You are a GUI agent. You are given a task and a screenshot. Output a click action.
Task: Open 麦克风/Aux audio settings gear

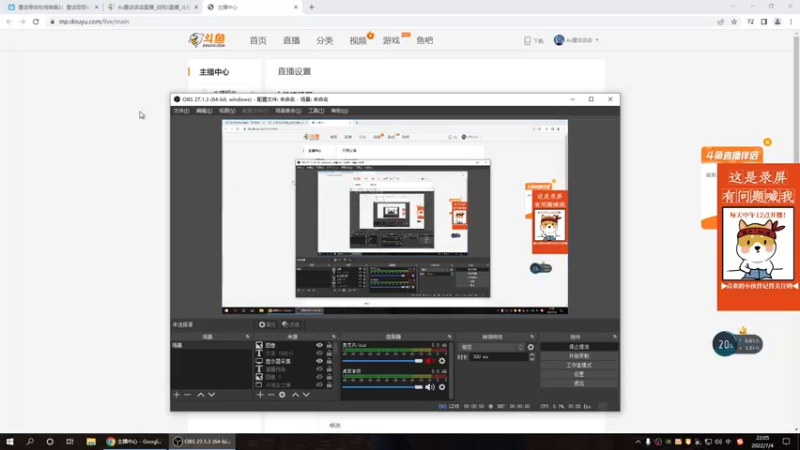click(442, 361)
